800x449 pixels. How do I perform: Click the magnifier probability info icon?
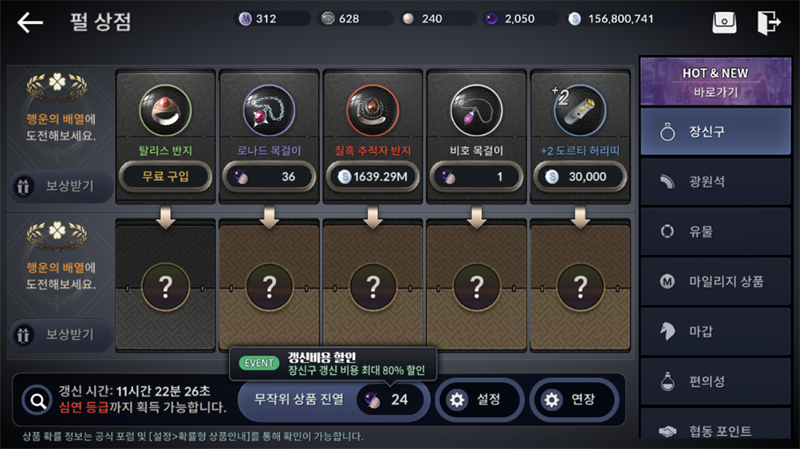[37, 401]
